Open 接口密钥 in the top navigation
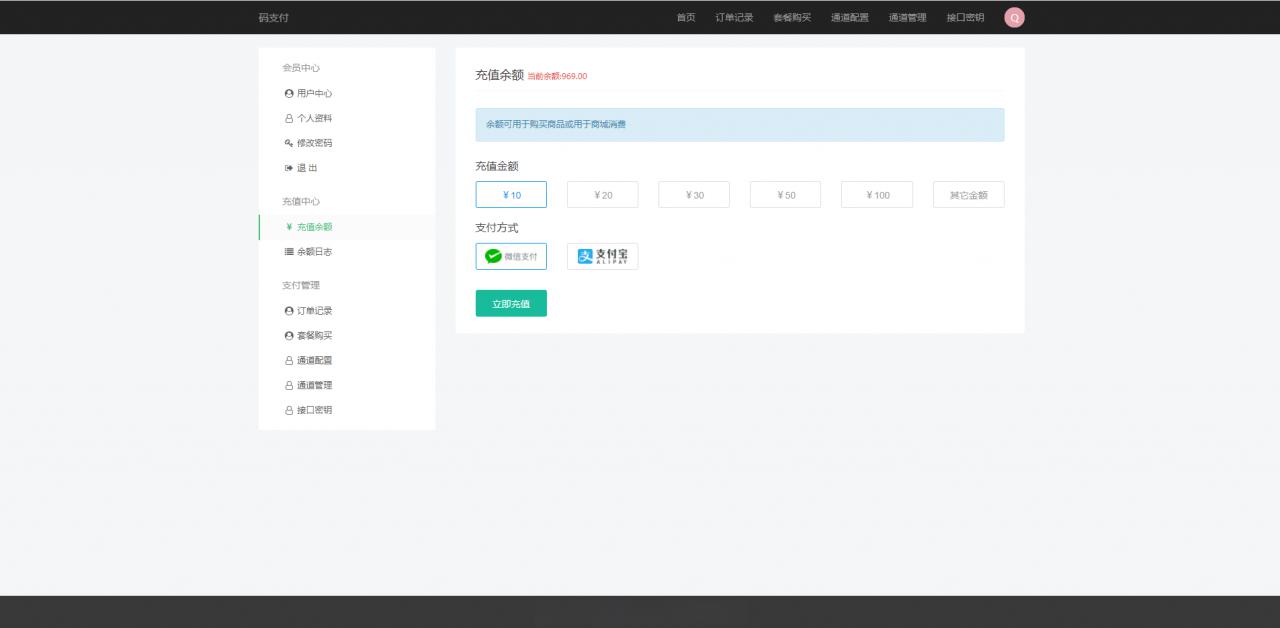The width and height of the screenshot is (1280, 628). pyautogui.click(x=966, y=18)
